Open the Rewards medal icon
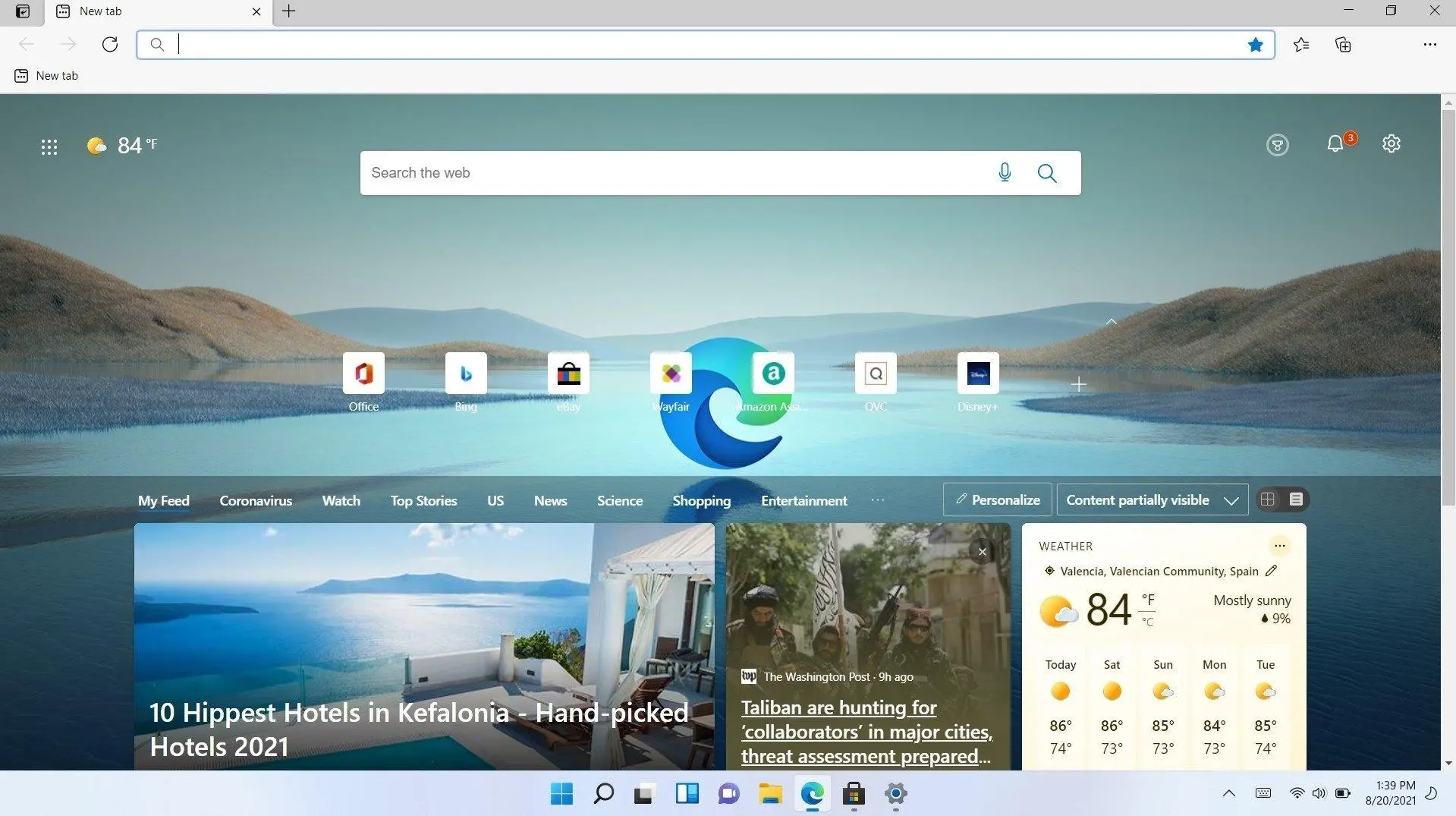This screenshot has height=816, width=1456. coord(1278,144)
